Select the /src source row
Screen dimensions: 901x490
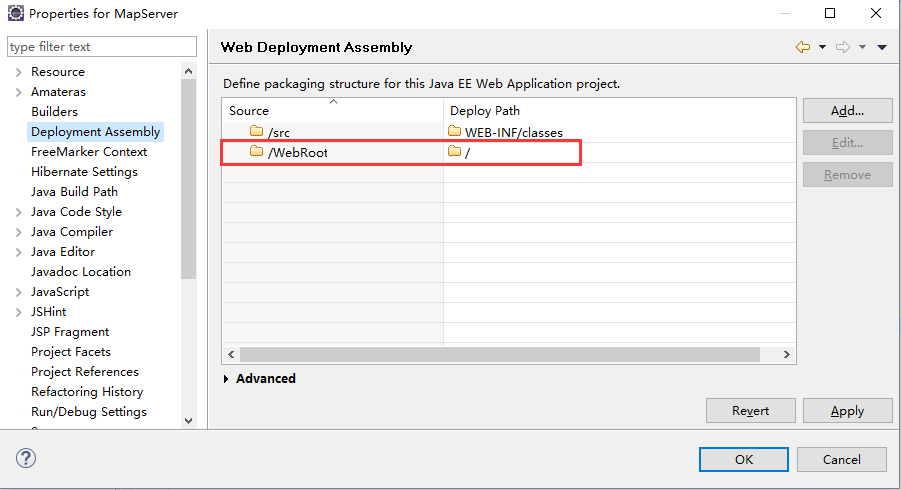(333, 132)
